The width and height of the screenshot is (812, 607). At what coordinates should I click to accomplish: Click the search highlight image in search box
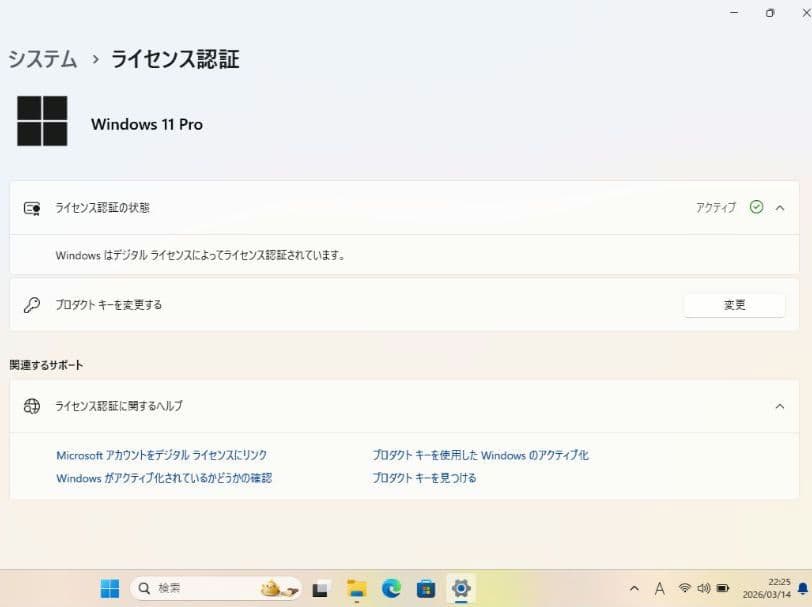pyautogui.click(x=280, y=588)
